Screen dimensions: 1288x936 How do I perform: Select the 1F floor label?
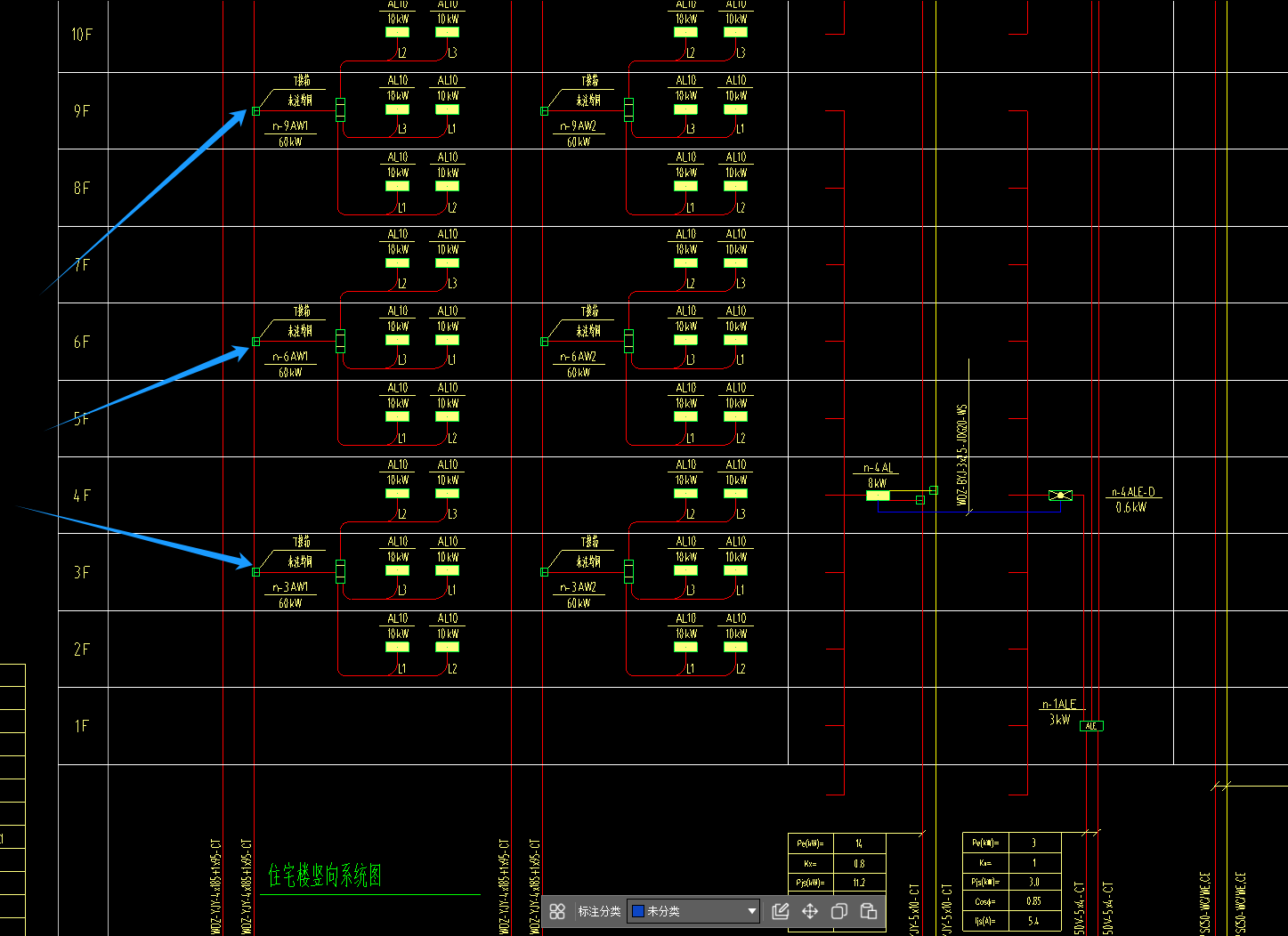[82, 726]
